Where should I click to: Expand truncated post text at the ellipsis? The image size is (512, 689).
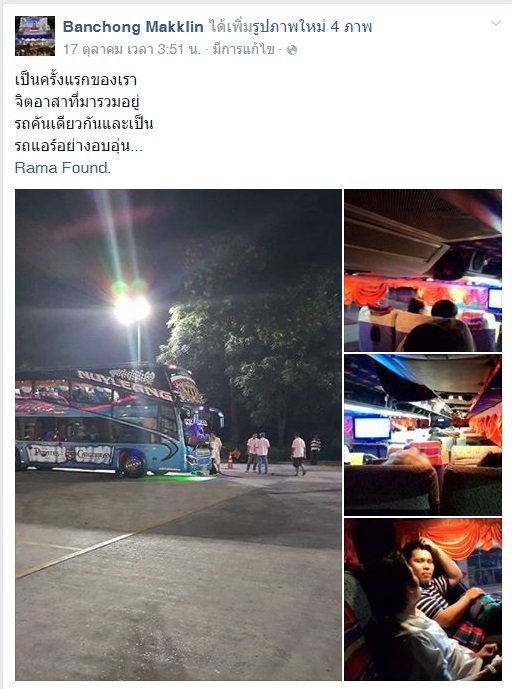pos(137,147)
